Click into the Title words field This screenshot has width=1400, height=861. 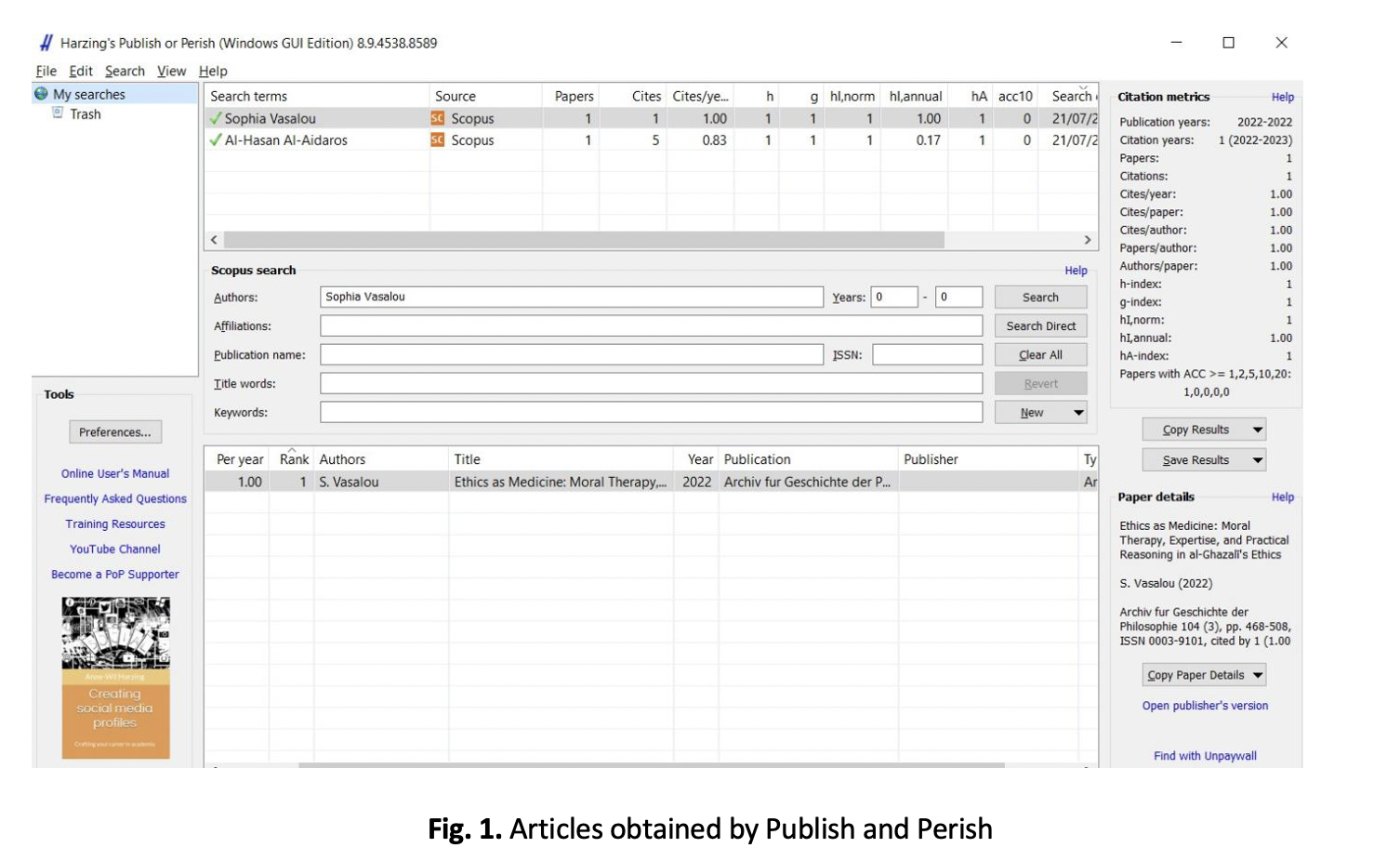point(651,384)
